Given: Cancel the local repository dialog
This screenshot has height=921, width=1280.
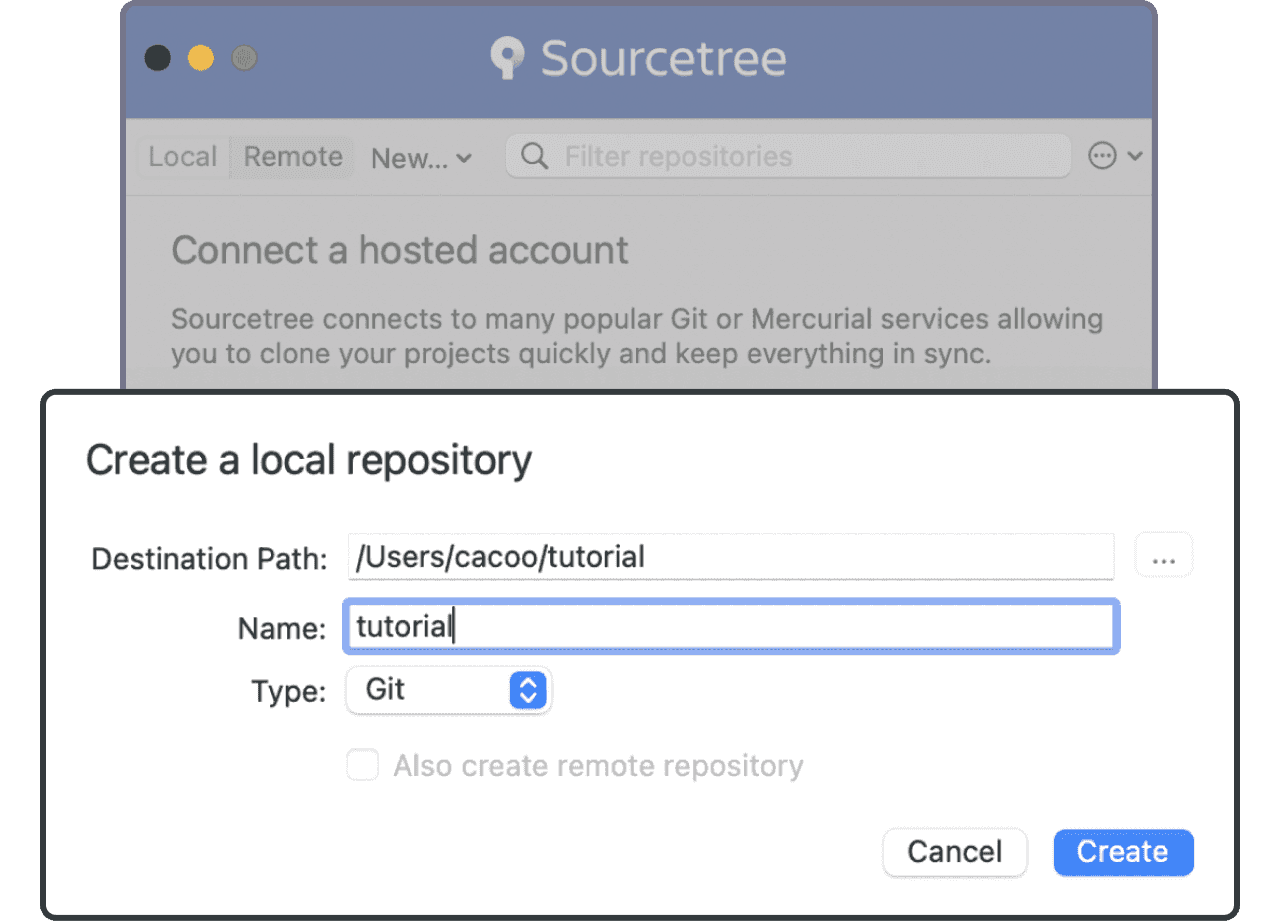Looking at the screenshot, I should 954,852.
